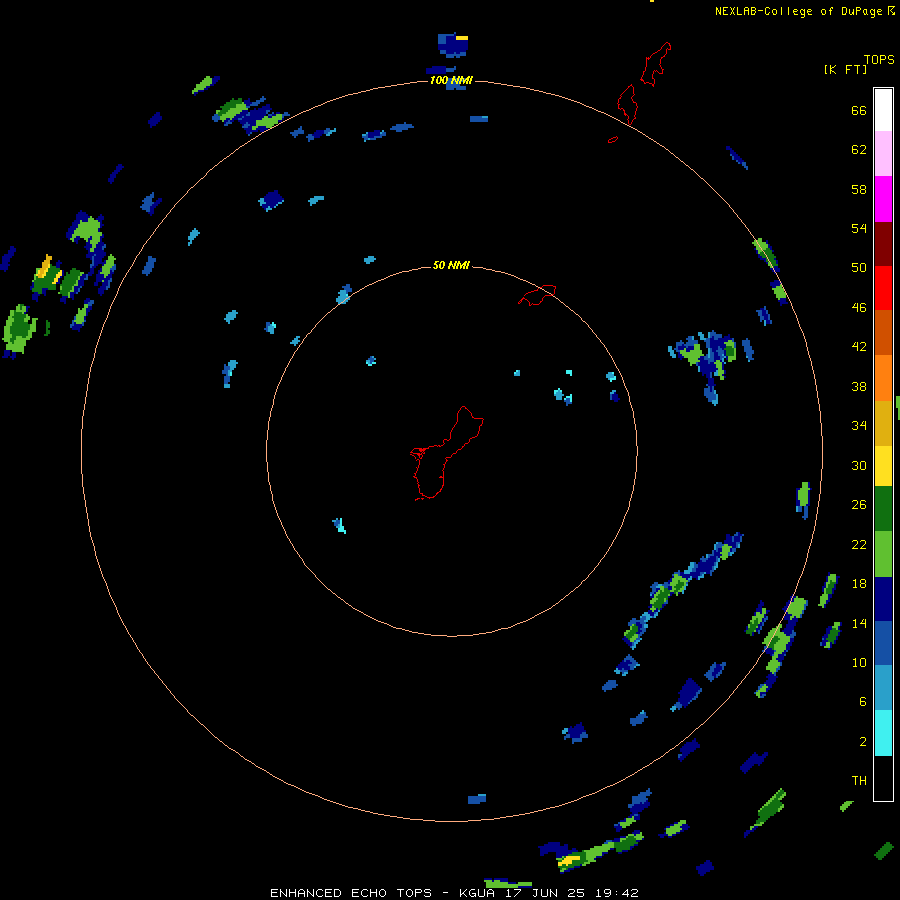Click the "NEXLAB-College of DuPage" credit text
The width and height of the screenshot is (900, 900).
click(x=798, y=11)
